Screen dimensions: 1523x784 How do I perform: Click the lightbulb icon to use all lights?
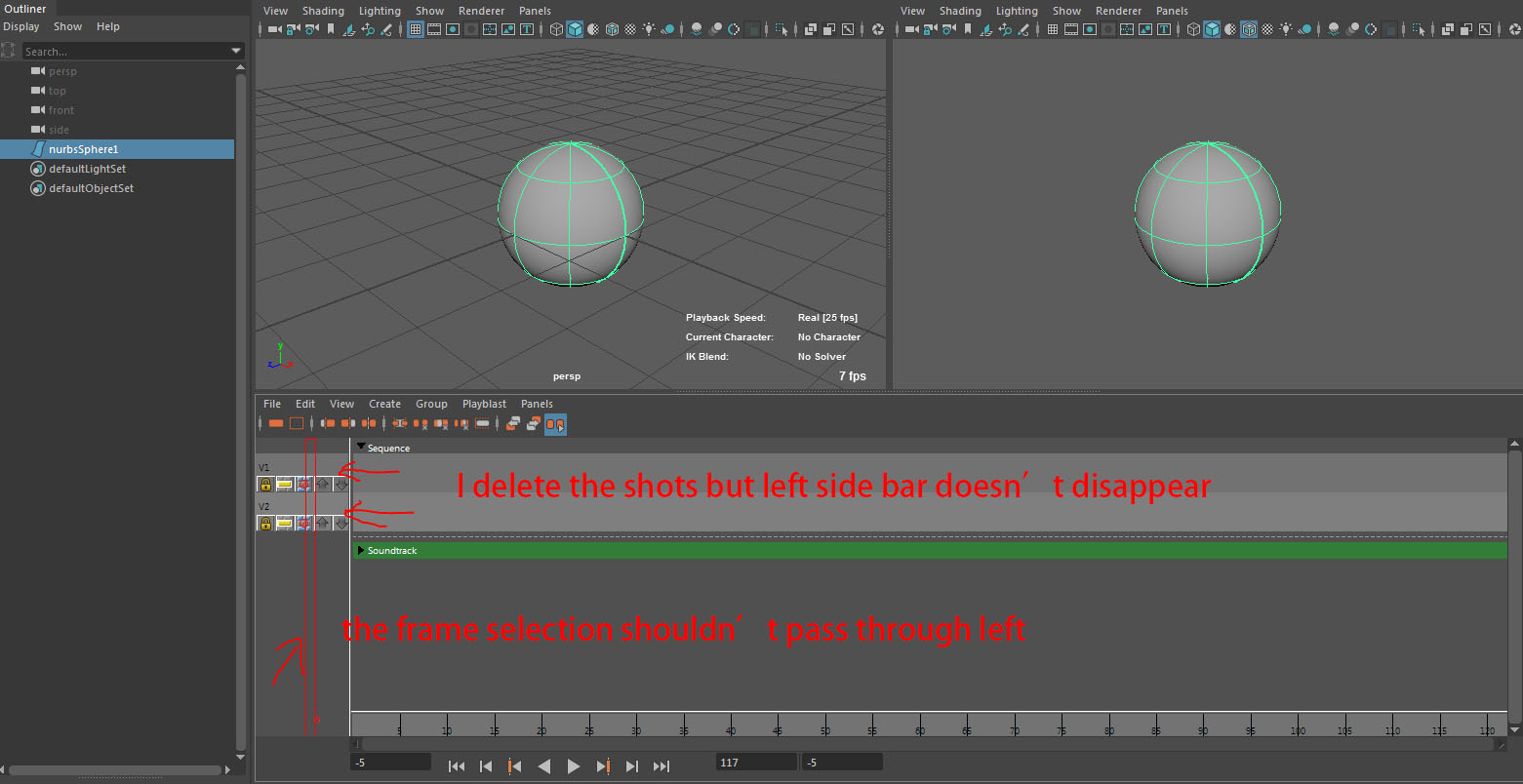pyautogui.click(x=649, y=29)
